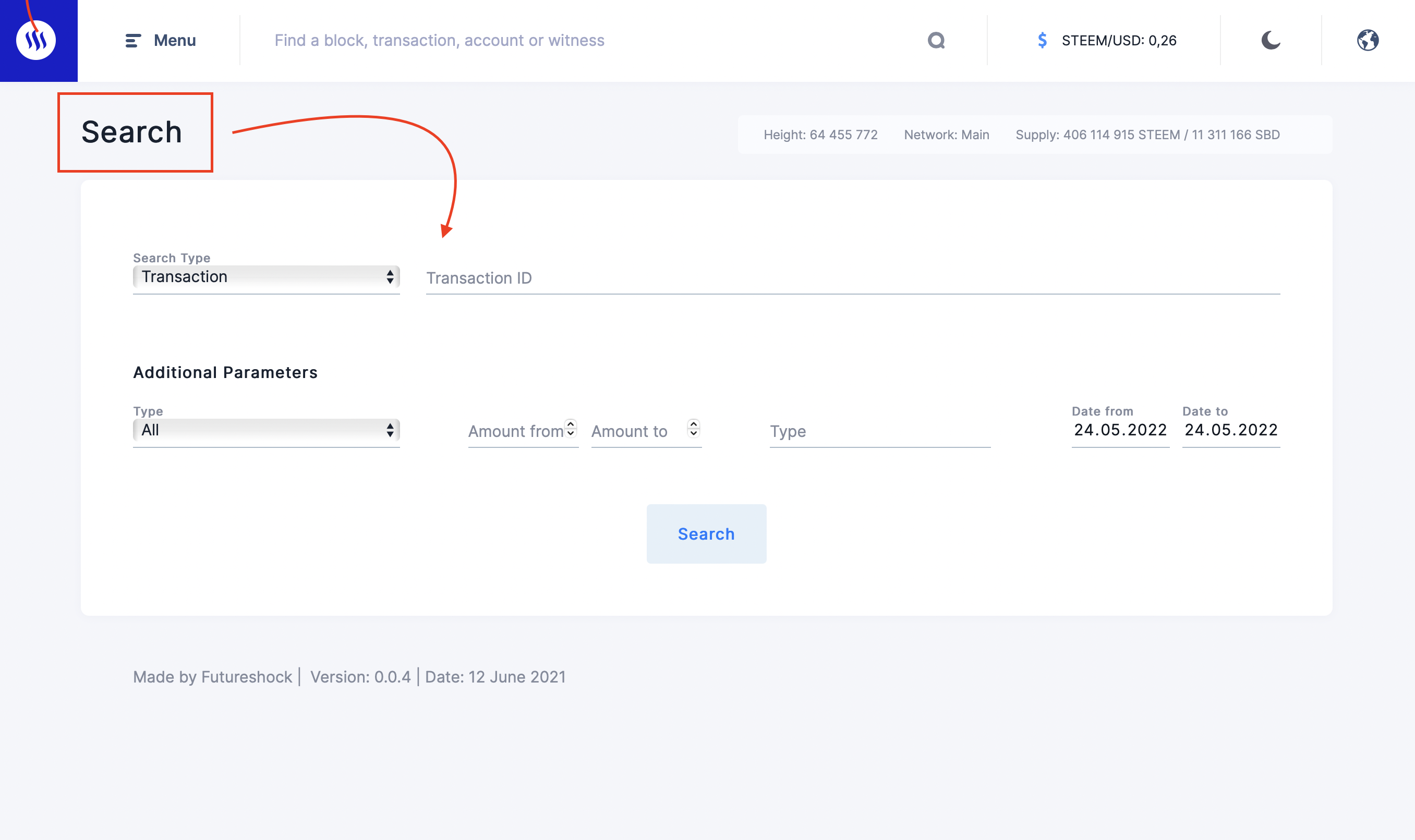Image resolution: width=1415 pixels, height=840 pixels.
Task: Click the Amount from field
Action: pyautogui.click(x=514, y=431)
